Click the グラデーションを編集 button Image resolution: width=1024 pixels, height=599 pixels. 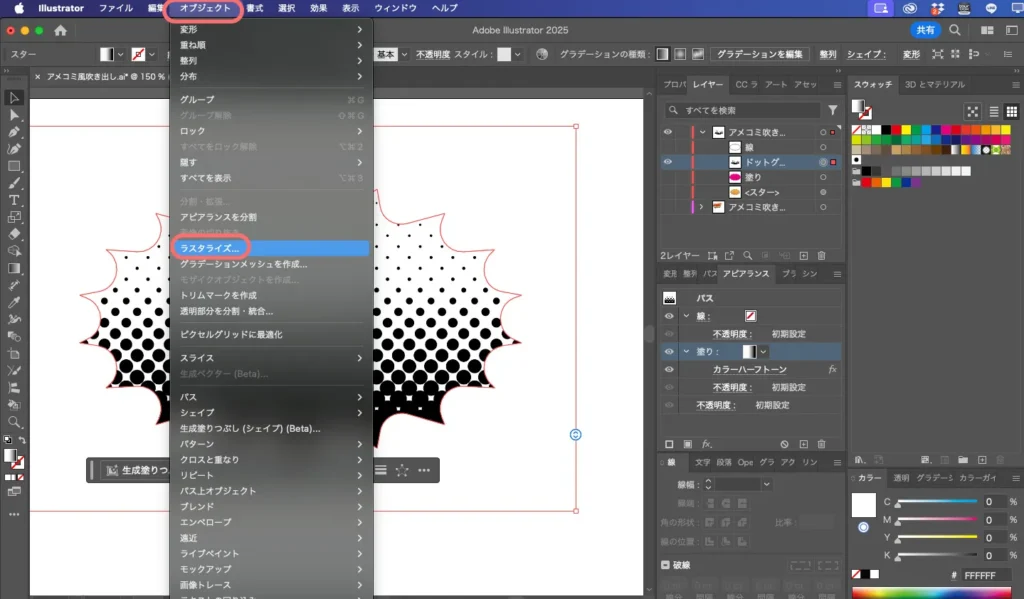point(760,54)
